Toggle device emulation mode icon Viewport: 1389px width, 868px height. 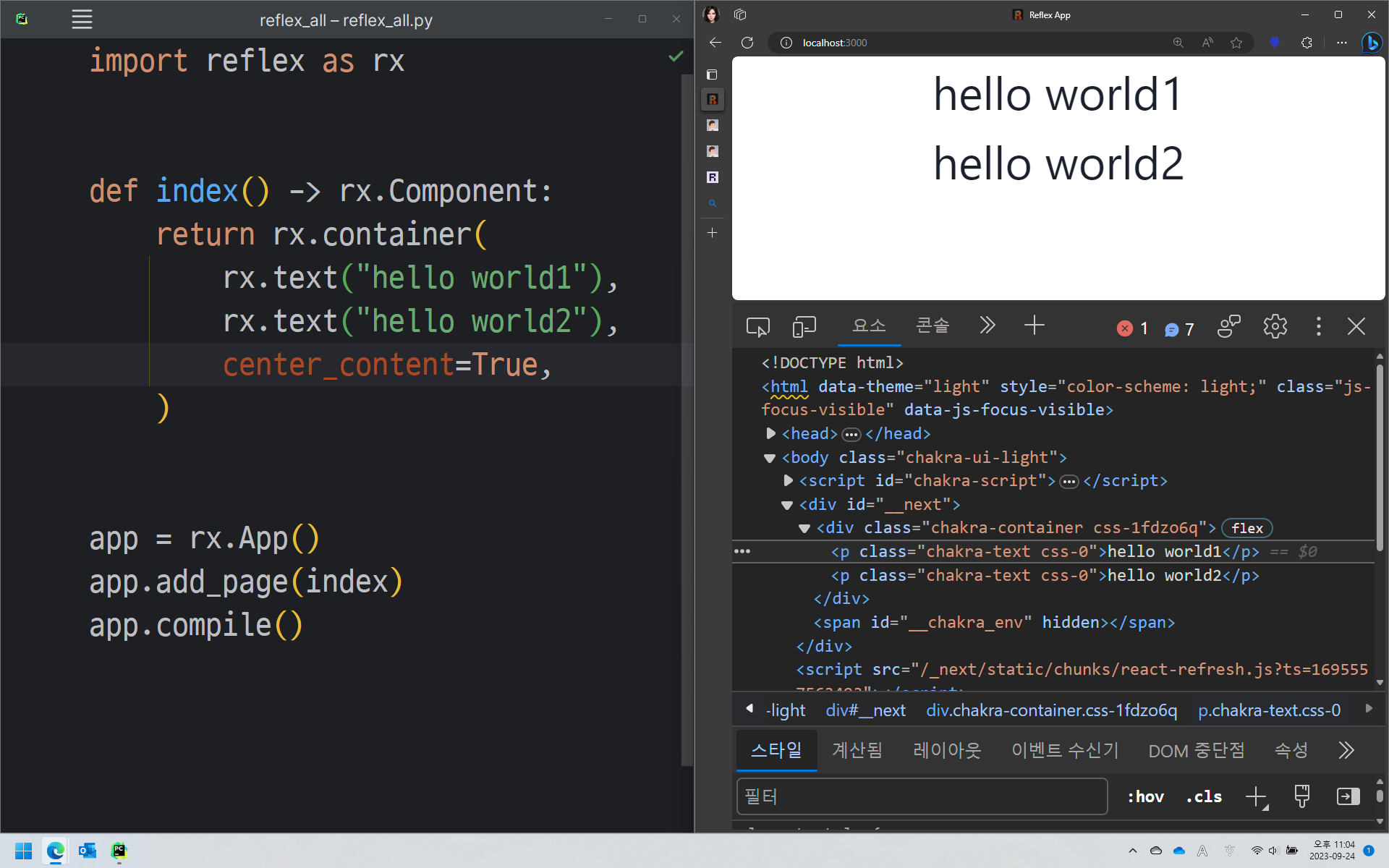tap(804, 327)
